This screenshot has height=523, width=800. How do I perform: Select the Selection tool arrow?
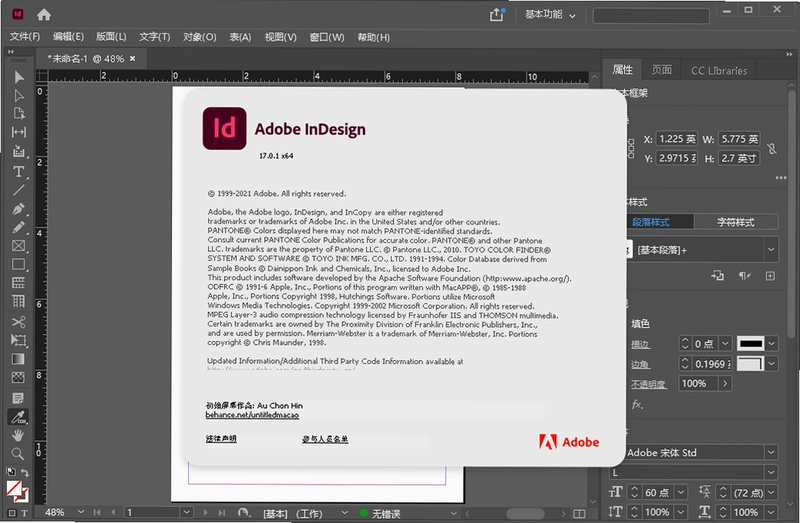pos(19,77)
